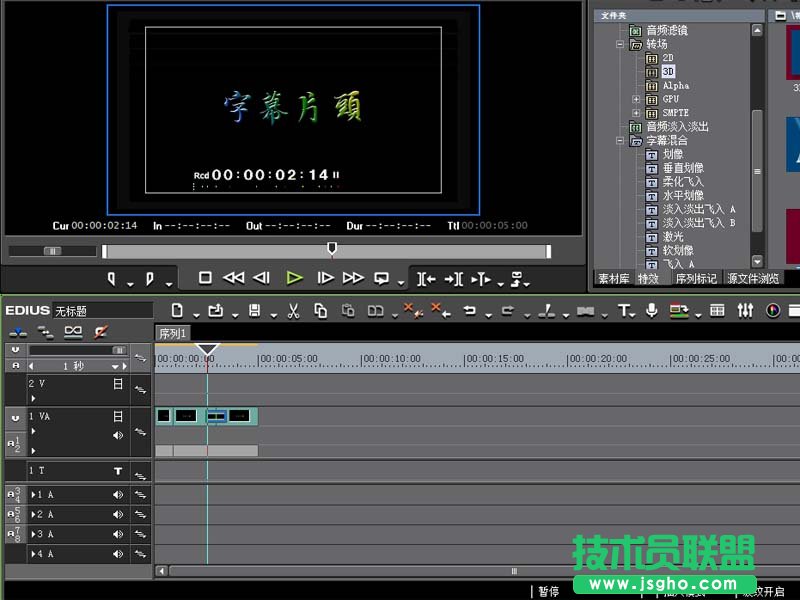Expand the GPU transitions folder

635,98
